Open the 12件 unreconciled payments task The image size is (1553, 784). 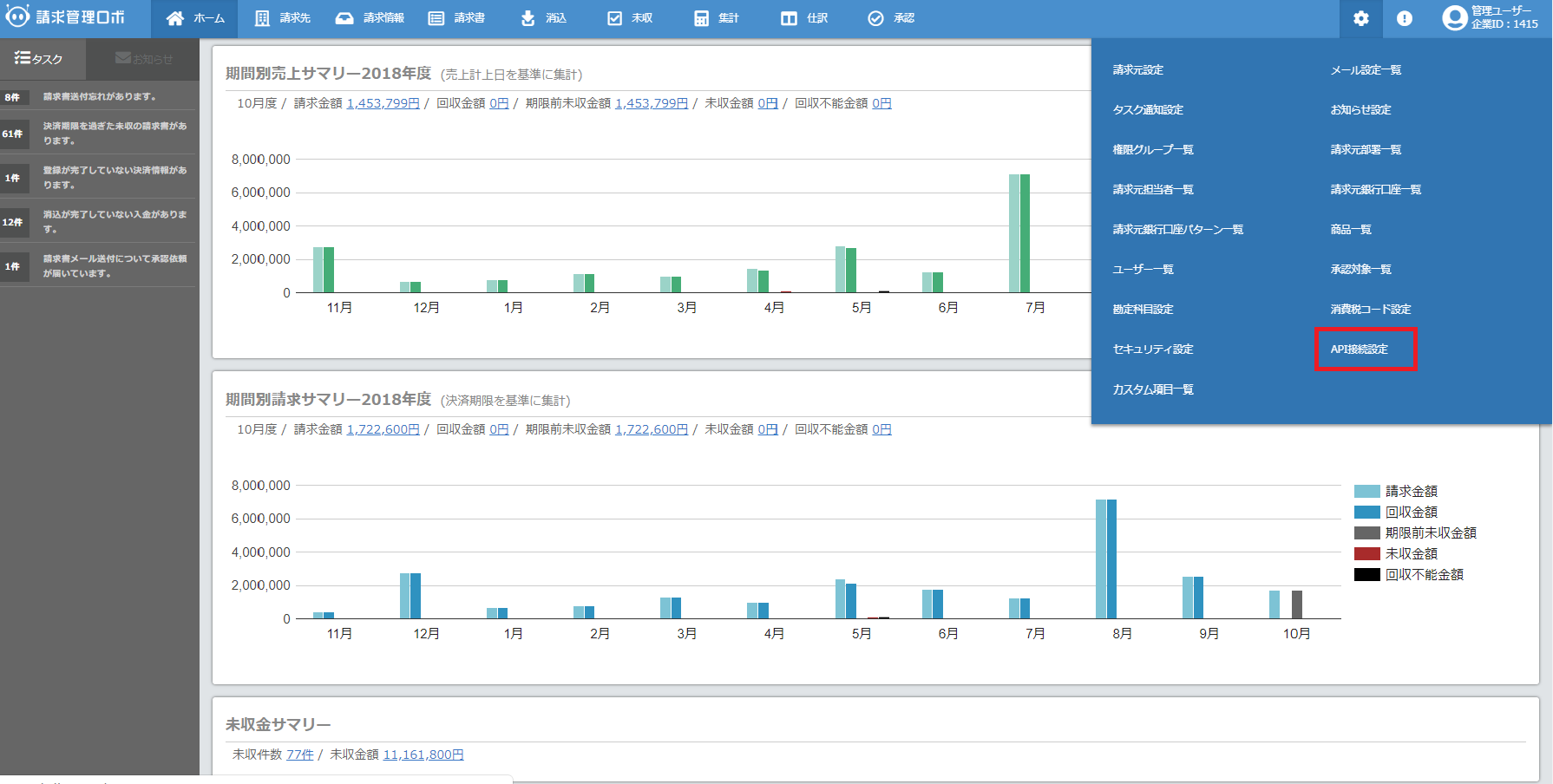click(100, 222)
